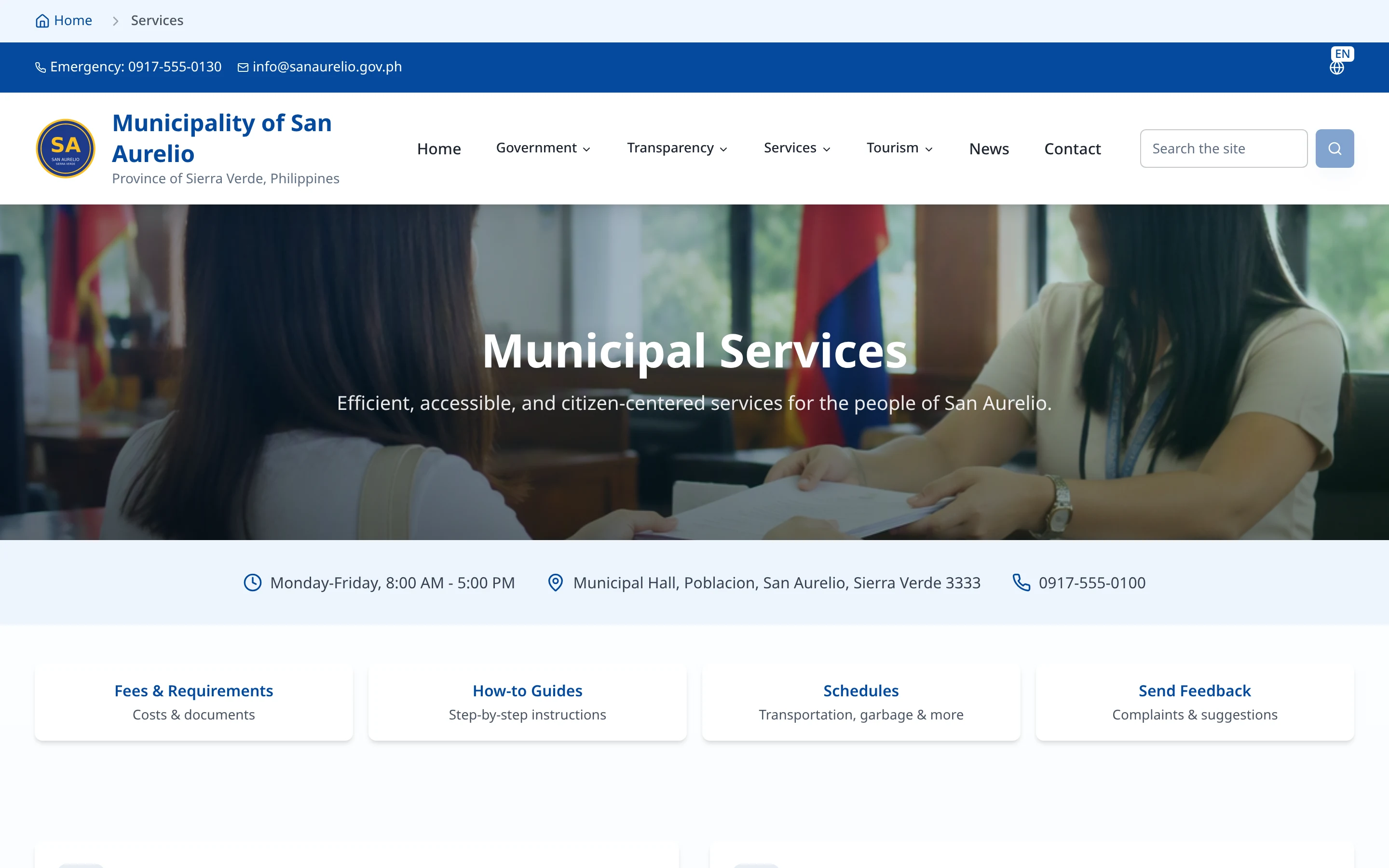The image size is (1389, 868).
Task: Open the Contact menu item
Action: point(1072,149)
